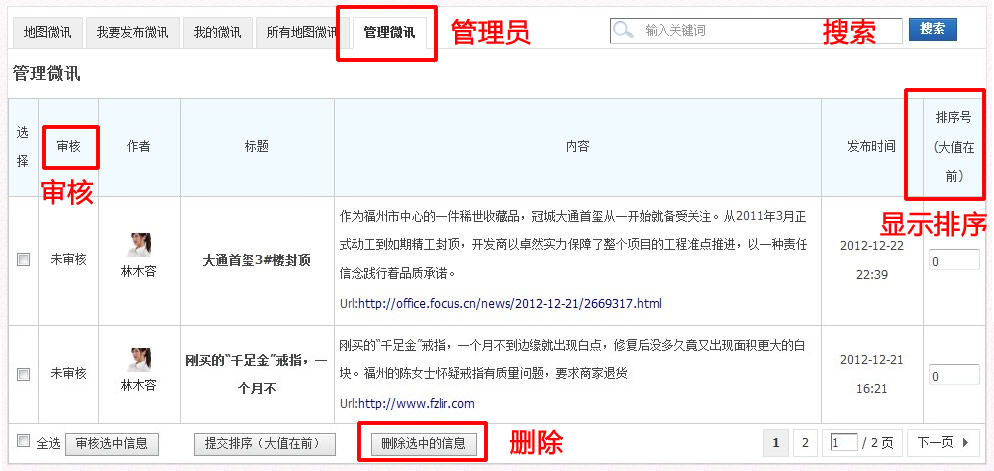The image size is (994, 471).
Task: Open the 我要发布微讯 tab
Action: point(132,32)
